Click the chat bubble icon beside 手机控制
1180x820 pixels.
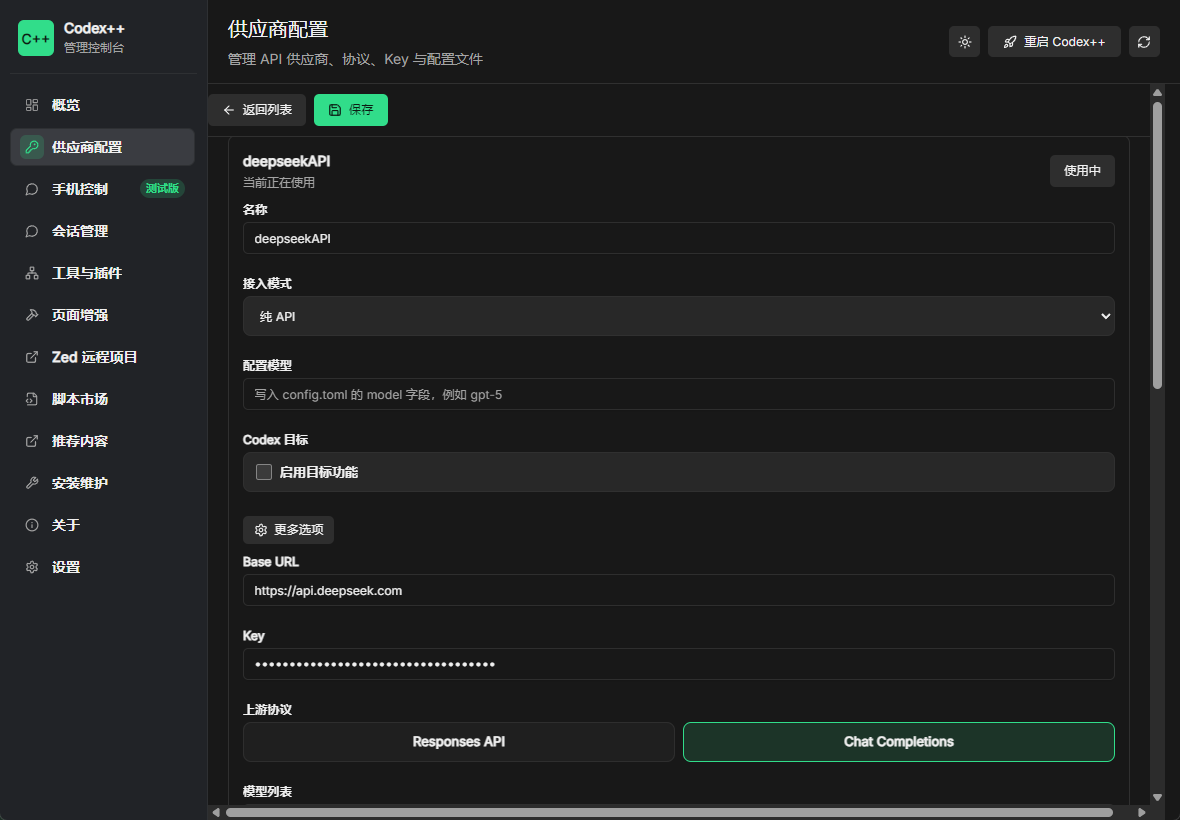click(x=32, y=190)
